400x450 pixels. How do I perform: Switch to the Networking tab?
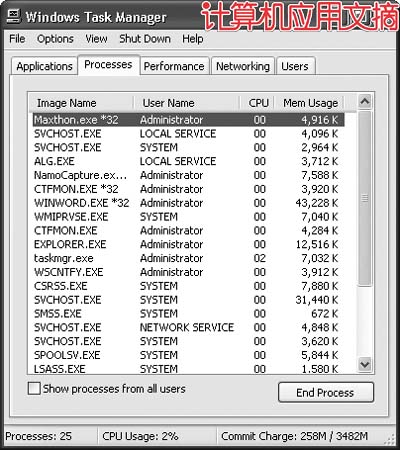(x=243, y=66)
